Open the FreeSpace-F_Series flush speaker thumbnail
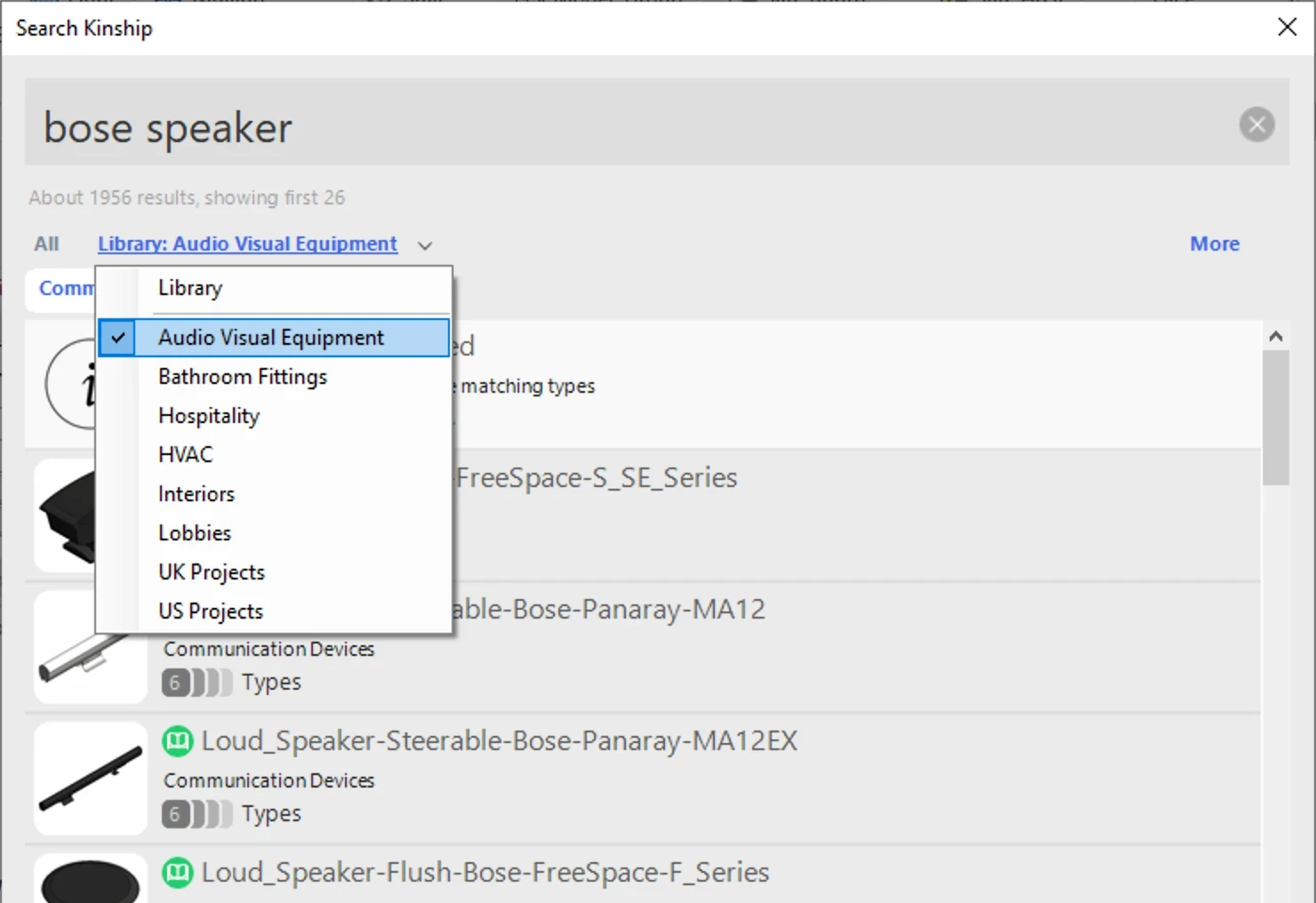Image resolution: width=1316 pixels, height=903 pixels. pos(91,878)
